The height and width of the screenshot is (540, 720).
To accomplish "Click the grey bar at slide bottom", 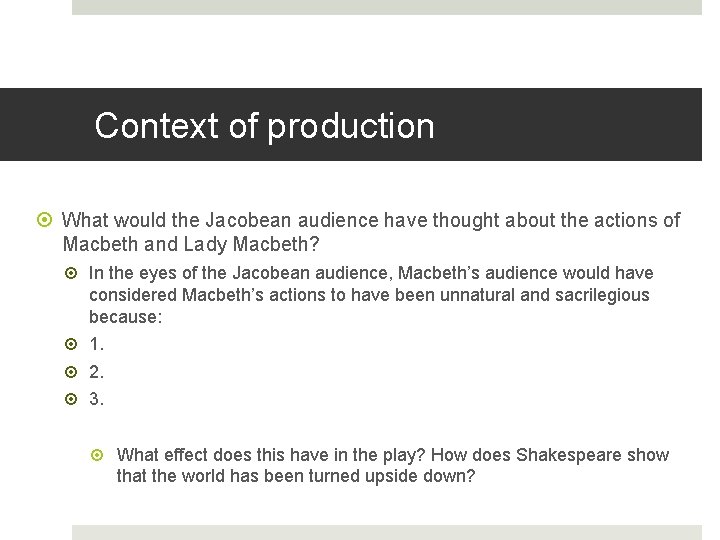I will tap(387, 533).
